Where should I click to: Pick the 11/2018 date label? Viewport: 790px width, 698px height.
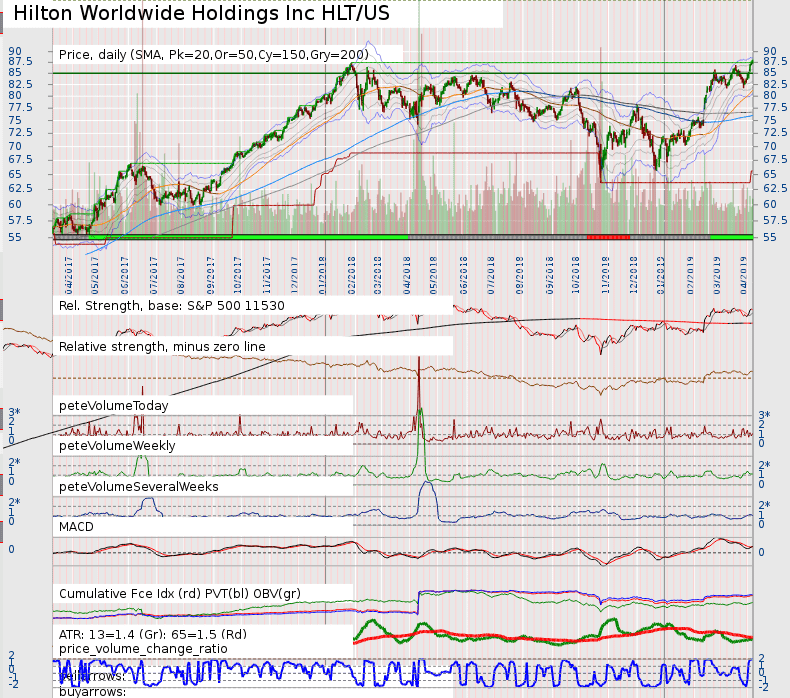(x=606, y=276)
